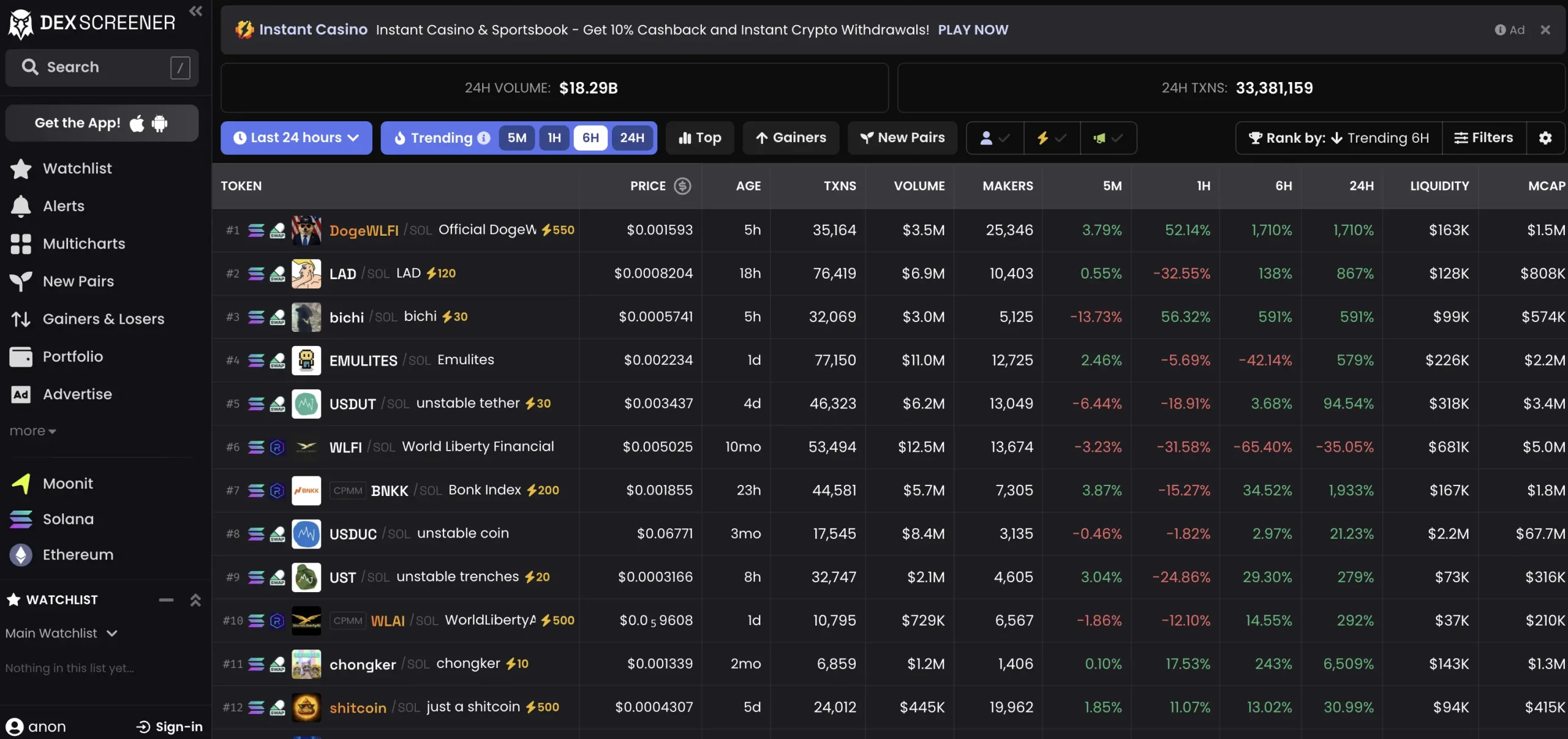Click the CPMM badge on WLAI row

[x=348, y=621]
